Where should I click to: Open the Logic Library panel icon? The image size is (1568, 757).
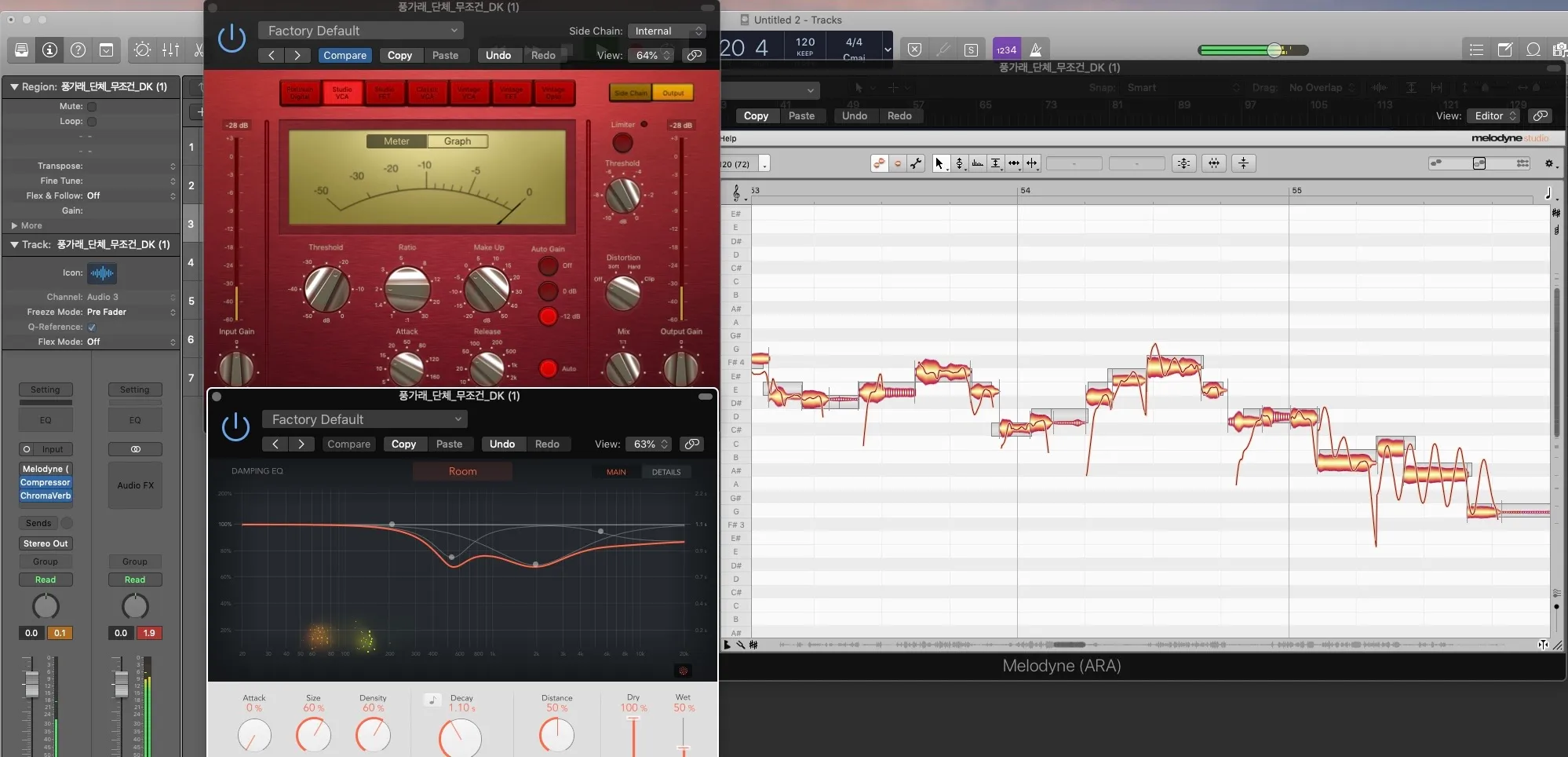[22, 50]
